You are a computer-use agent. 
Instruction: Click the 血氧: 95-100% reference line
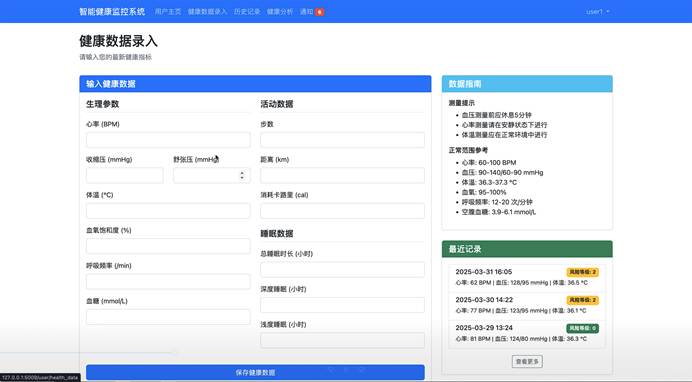coord(484,192)
